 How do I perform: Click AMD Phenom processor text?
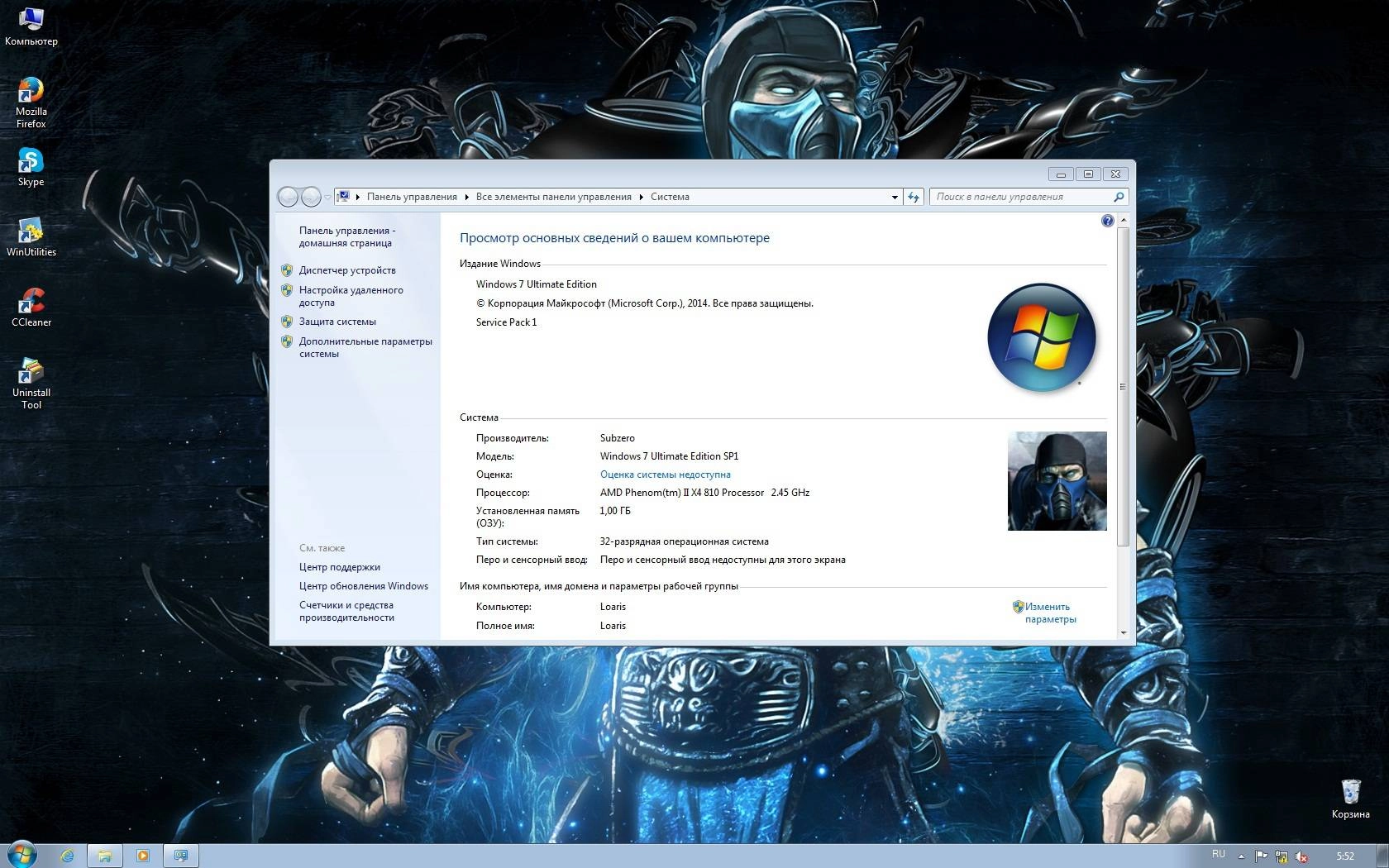[x=704, y=493]
